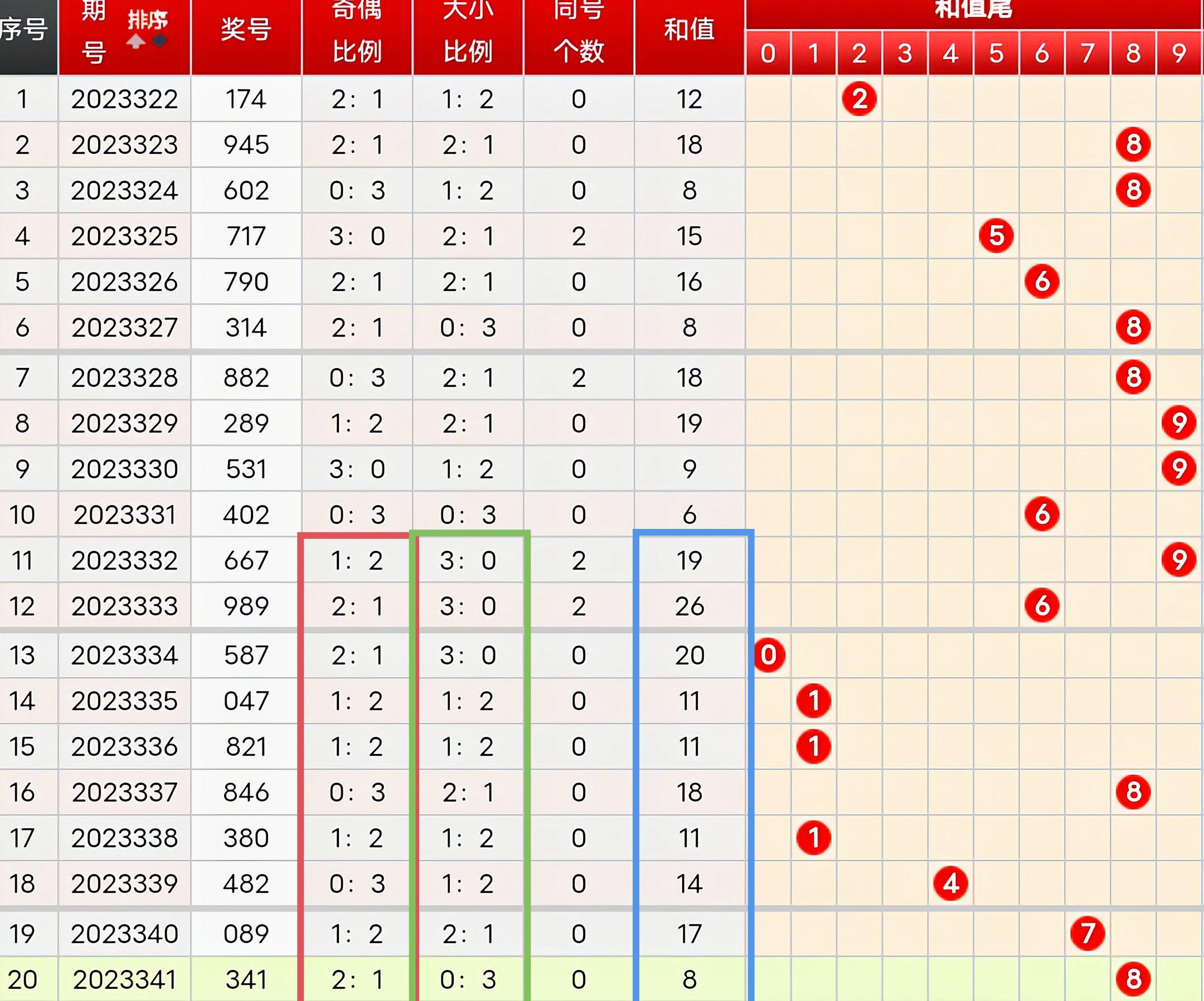Click 和值尾 digit 7 header cell
Viewport: 1204px width, 1001px height.
click(1087, 54)
